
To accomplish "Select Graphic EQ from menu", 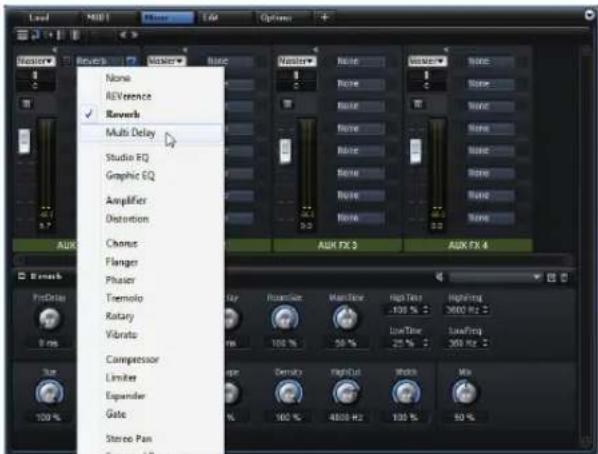I will [x=130, y=175].
